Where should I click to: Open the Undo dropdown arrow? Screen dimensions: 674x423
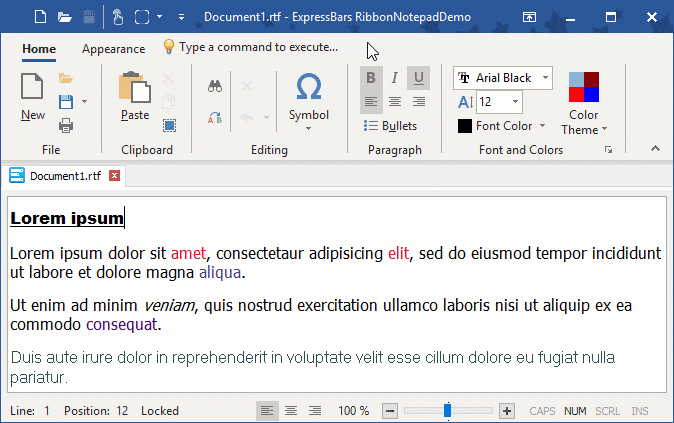coord(267,117)
